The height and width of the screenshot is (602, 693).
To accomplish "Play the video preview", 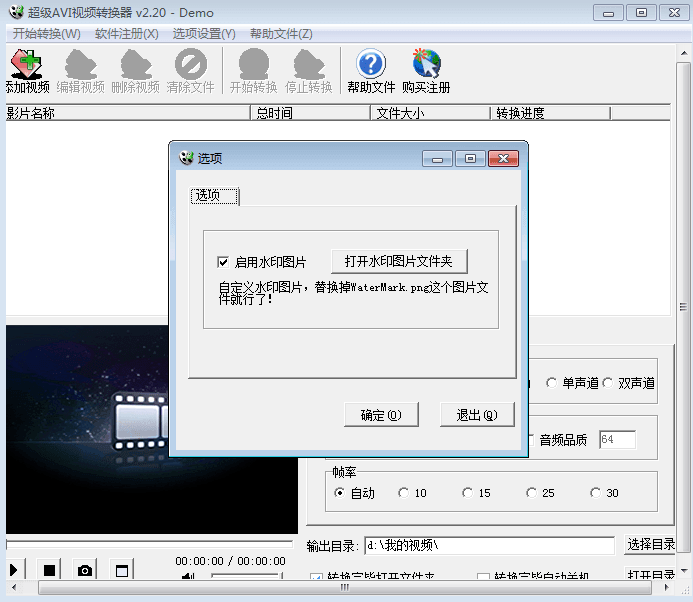I will pos(14,570).
